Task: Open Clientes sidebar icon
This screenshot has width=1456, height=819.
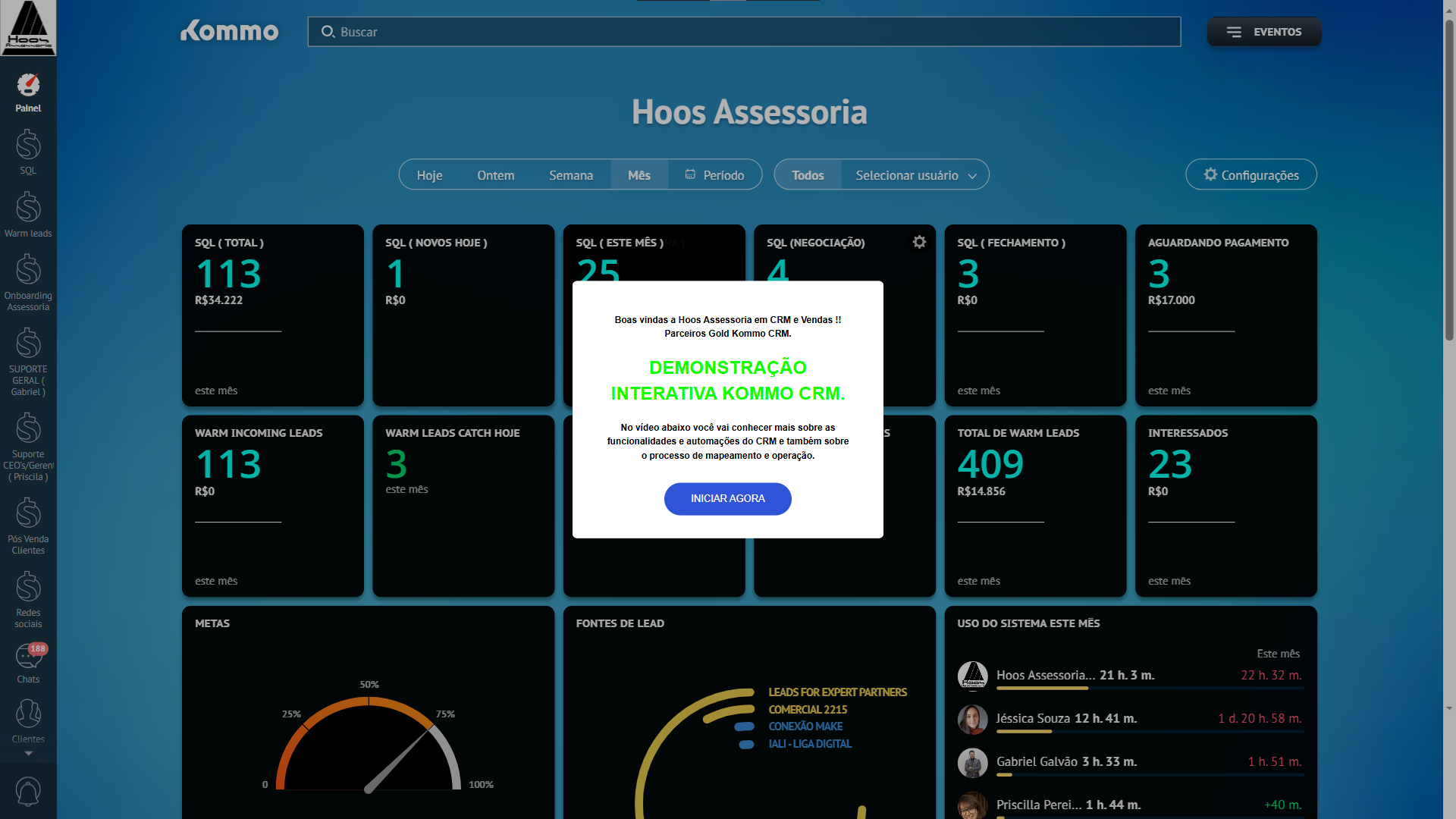Action: [28, 721]
